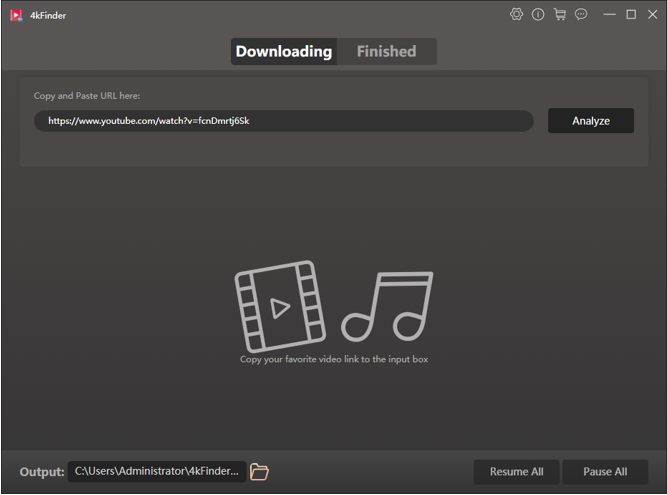Click the film strip video icon

(x=280, y=306)
